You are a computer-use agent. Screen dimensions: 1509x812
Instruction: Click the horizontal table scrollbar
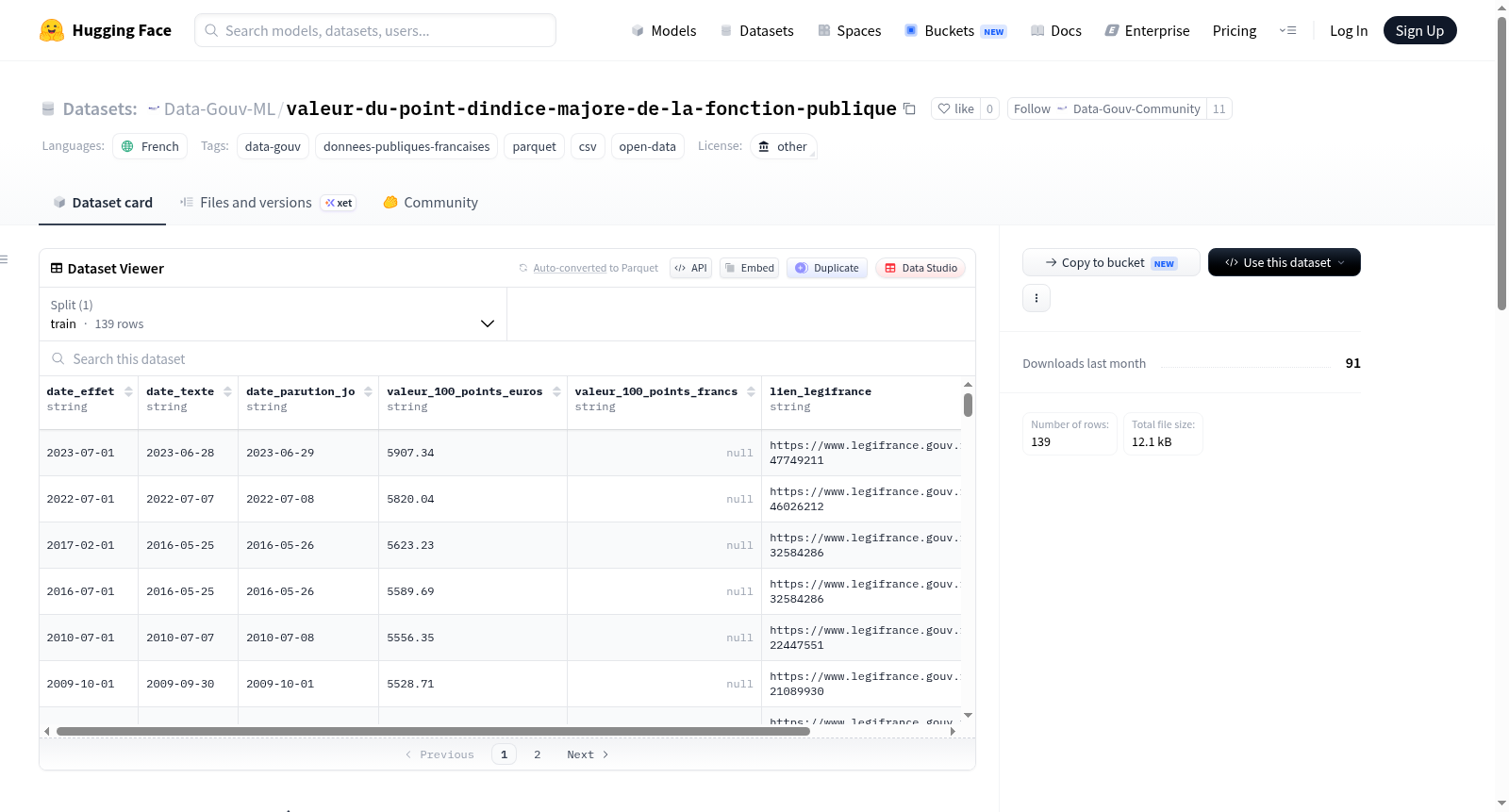point(433,731)
